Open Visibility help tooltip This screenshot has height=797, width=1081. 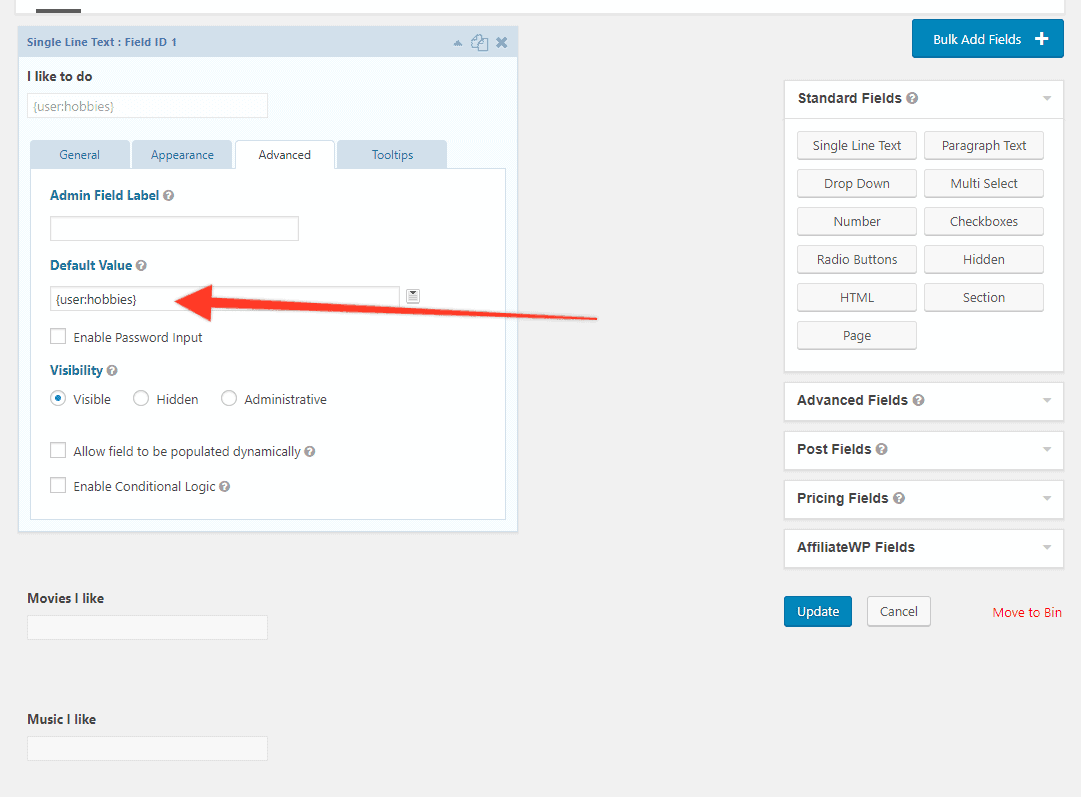112,371
